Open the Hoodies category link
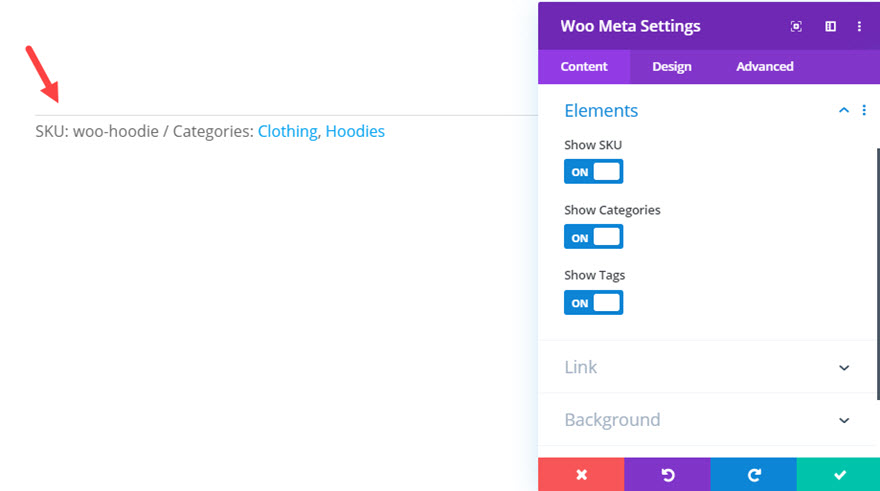The height and width of the screenshot is (491, 880). (x=355, y=131)
